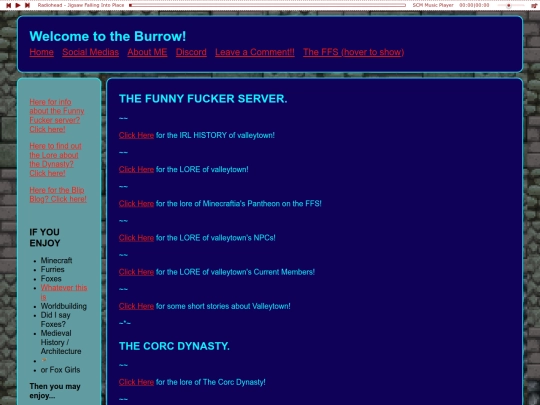
Task: Click 'Medieval History / Architecture' list item
Action: click(61, 342)
